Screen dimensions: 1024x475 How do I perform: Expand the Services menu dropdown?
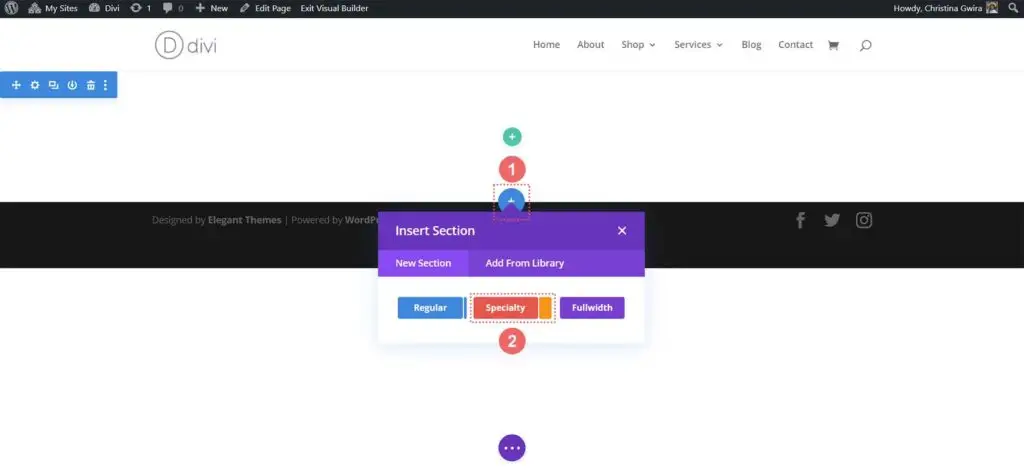click(698, 44)
